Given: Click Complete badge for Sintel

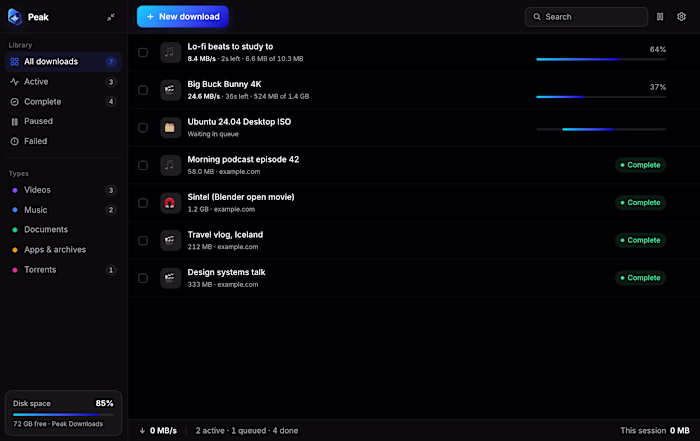Looking at the screenshot, I should tap(640, 203).
